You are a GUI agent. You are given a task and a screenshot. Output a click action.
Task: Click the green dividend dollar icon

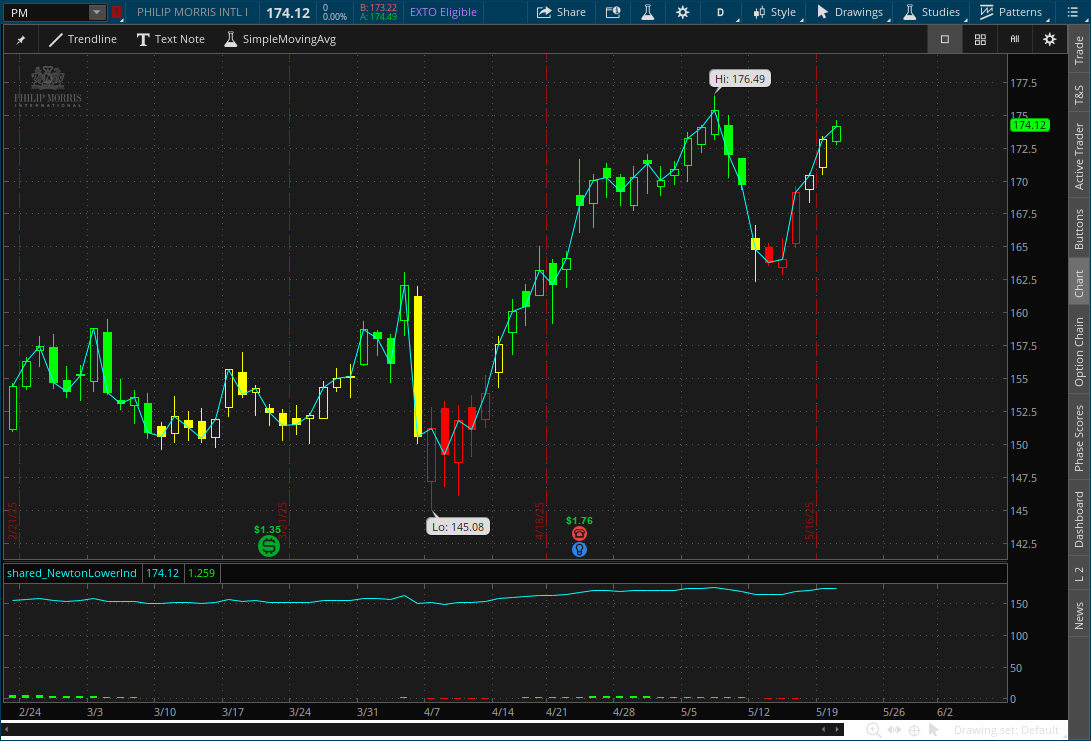[269, 546]
